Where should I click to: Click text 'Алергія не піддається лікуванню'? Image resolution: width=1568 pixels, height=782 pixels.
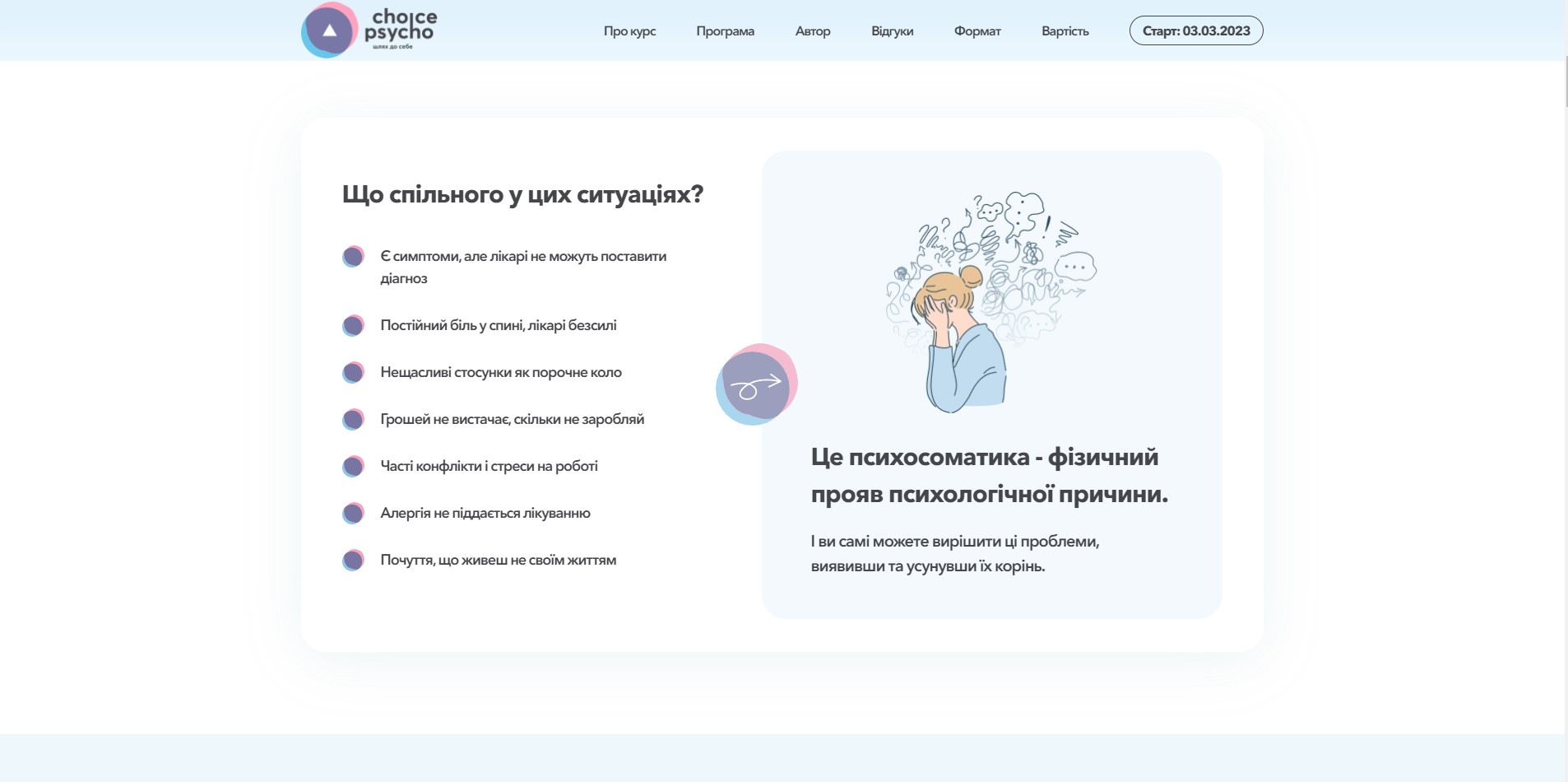485,513
